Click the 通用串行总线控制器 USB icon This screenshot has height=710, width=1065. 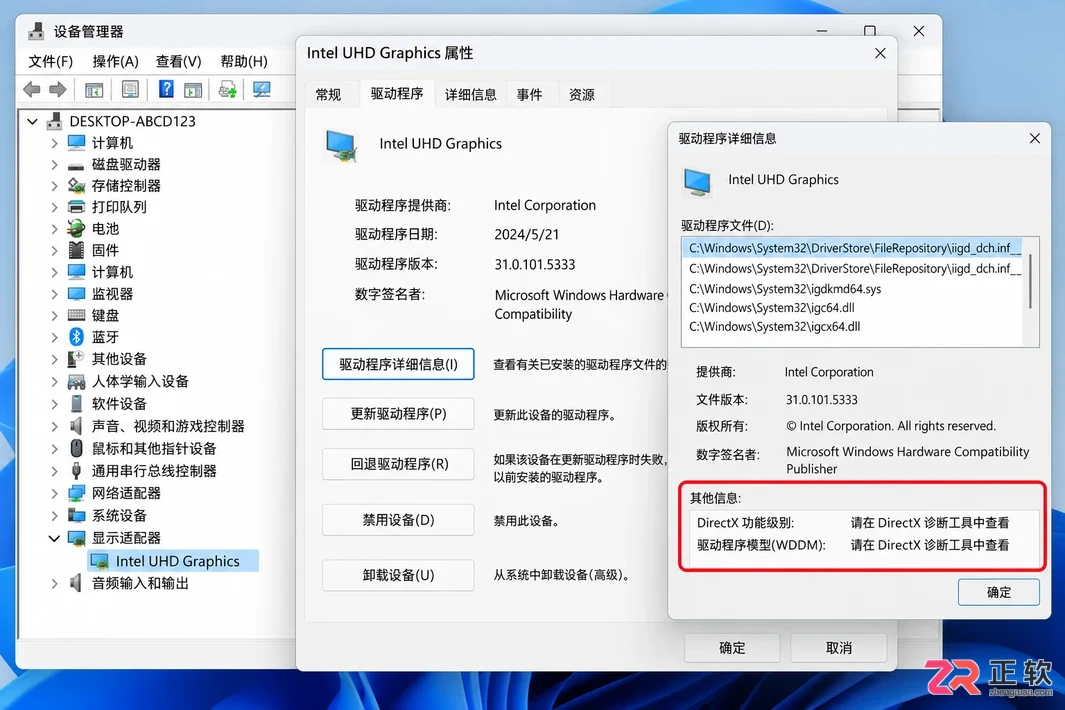click(x=76, y=471)
